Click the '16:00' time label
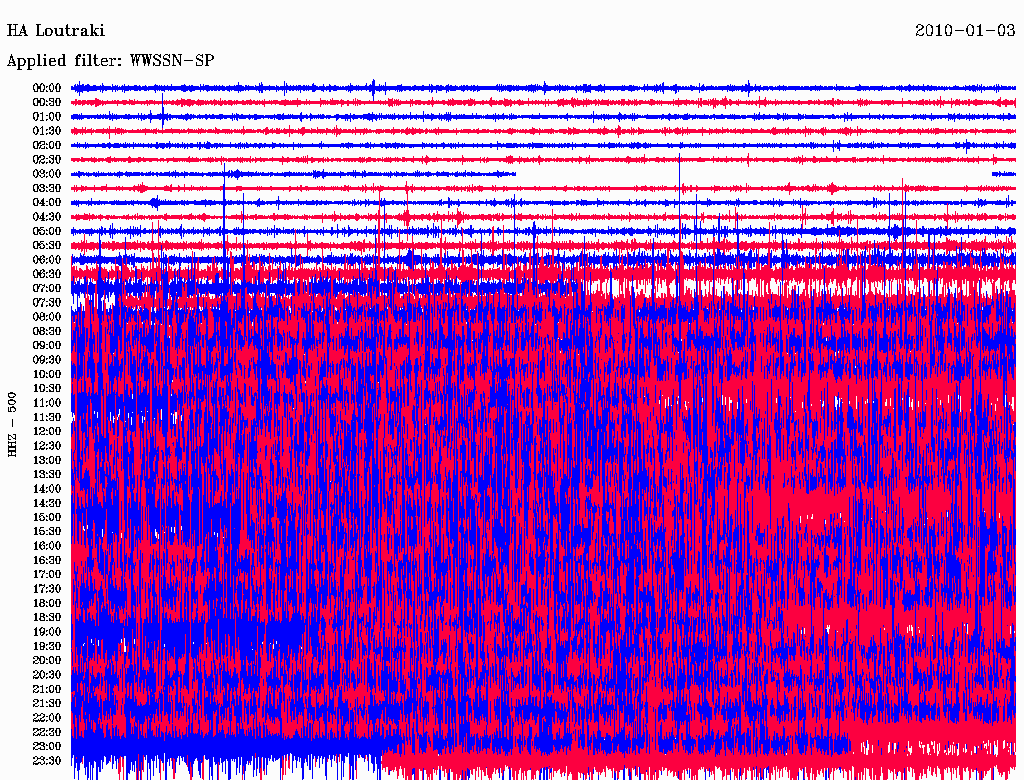The width and height of the screenshot is (1024, 780). (47, 545)
